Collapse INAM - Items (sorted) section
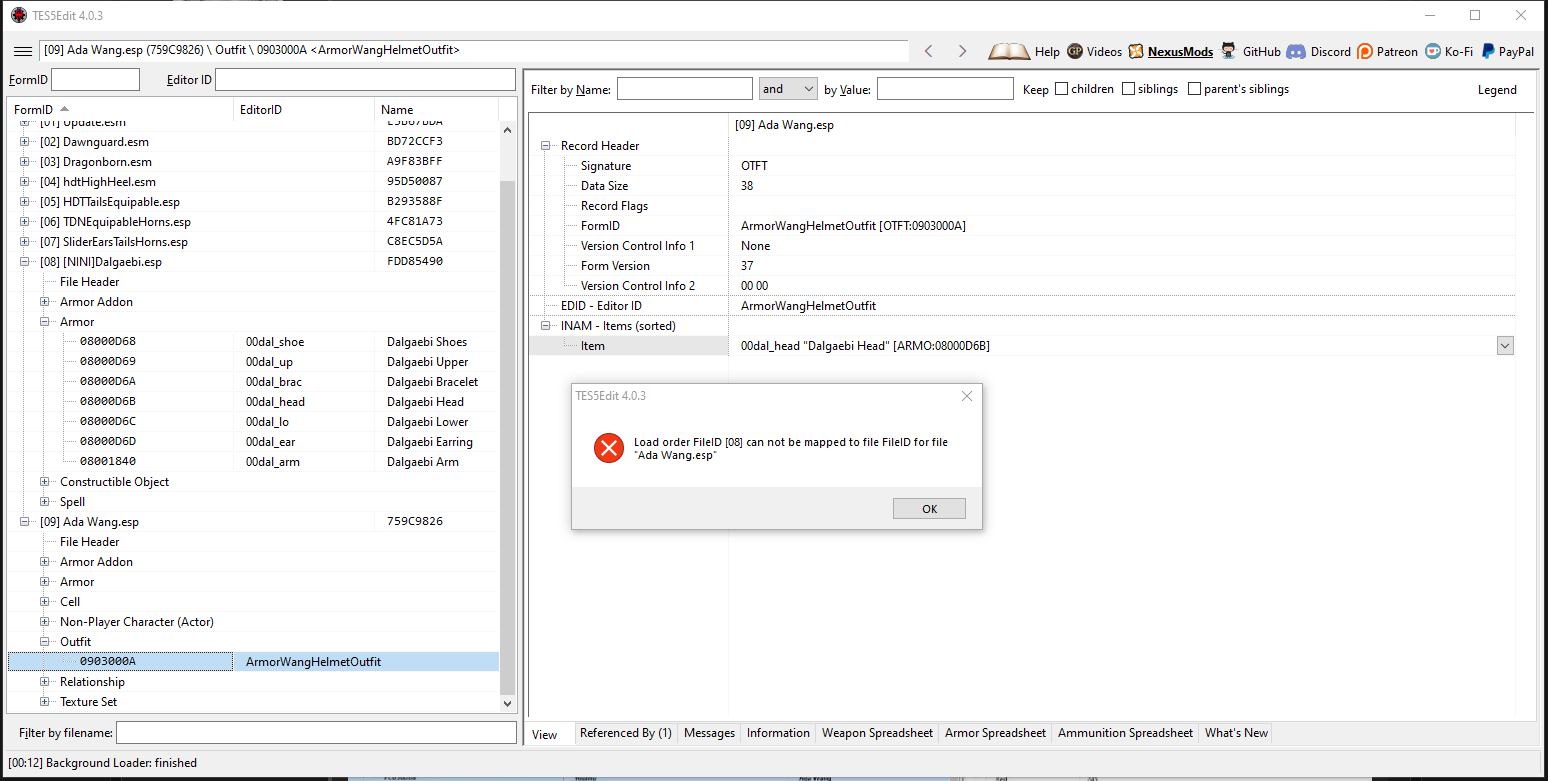Screen dimensions: 1548x781 (546, 326)
